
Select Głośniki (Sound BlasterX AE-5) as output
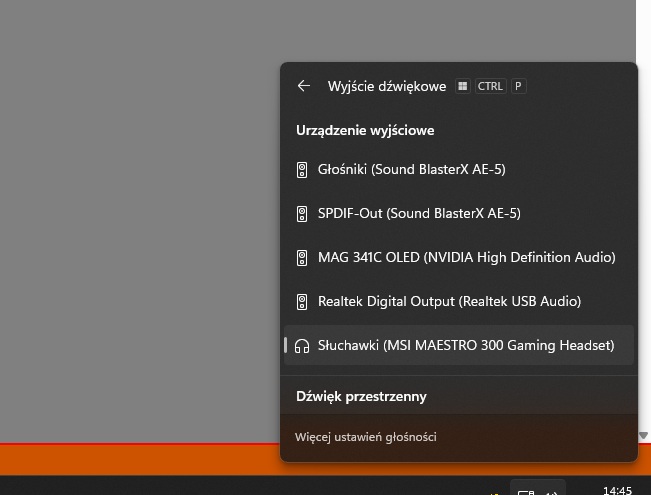point(411,170)
